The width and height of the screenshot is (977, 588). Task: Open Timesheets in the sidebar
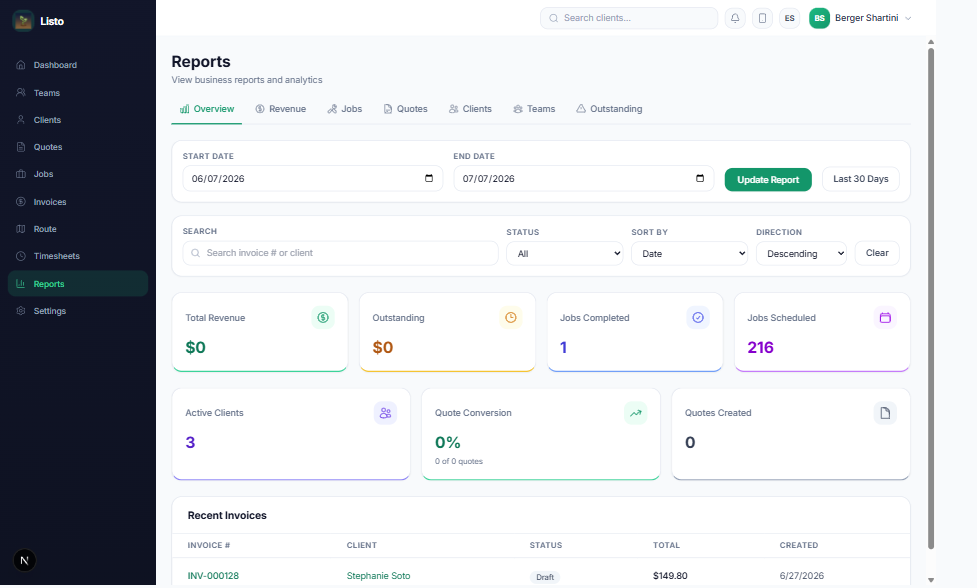[x=78, y=256]
